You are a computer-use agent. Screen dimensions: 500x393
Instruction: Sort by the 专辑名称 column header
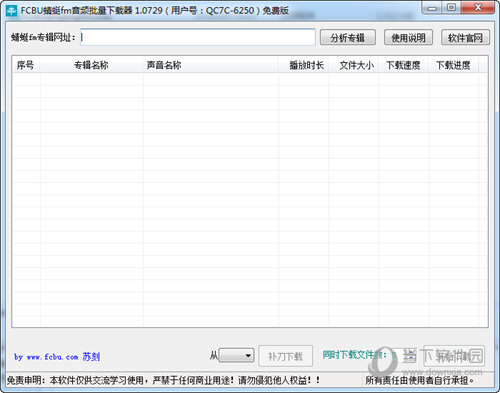pos(92,65)
